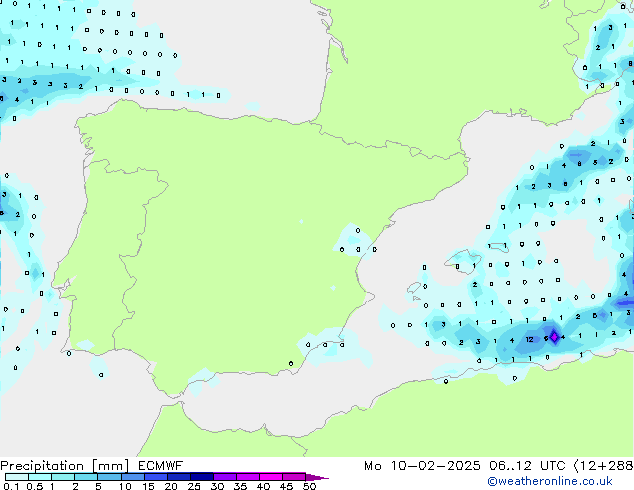Select the value 12 label near the Algerian coast
Image resolution: width=634 pixels, height=490 pixels.
529,340
